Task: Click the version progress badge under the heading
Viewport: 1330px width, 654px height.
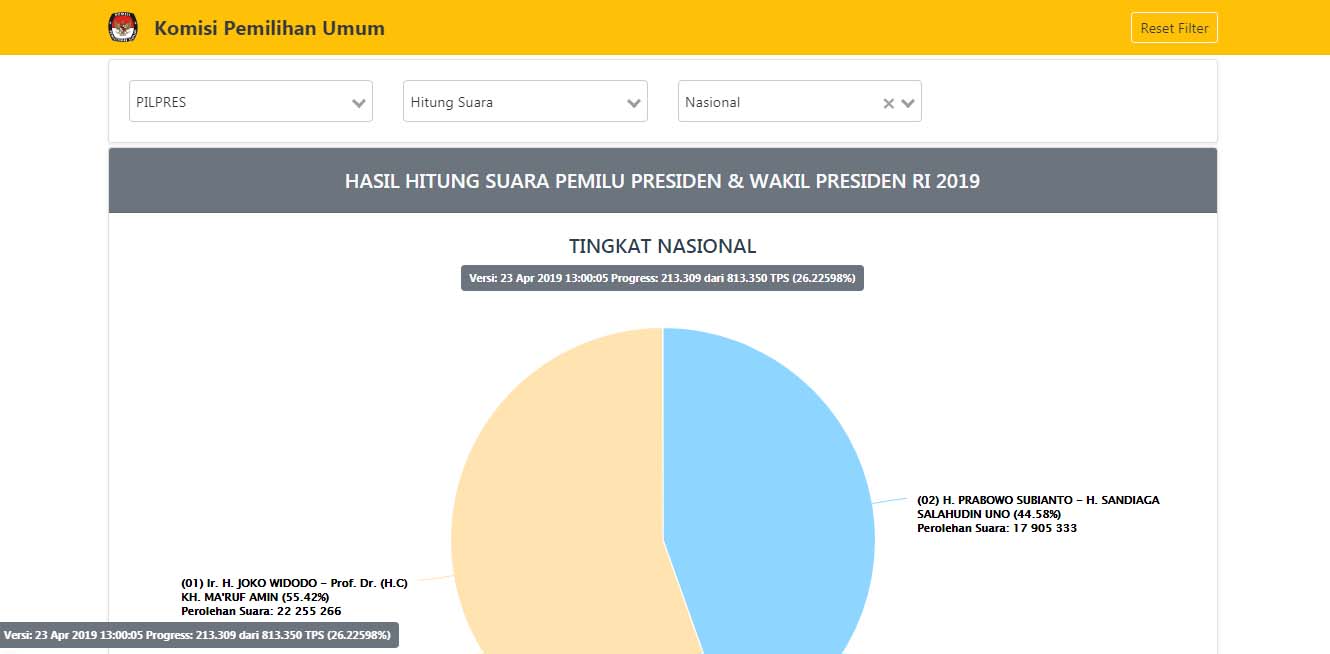Action: click(662, 278)
